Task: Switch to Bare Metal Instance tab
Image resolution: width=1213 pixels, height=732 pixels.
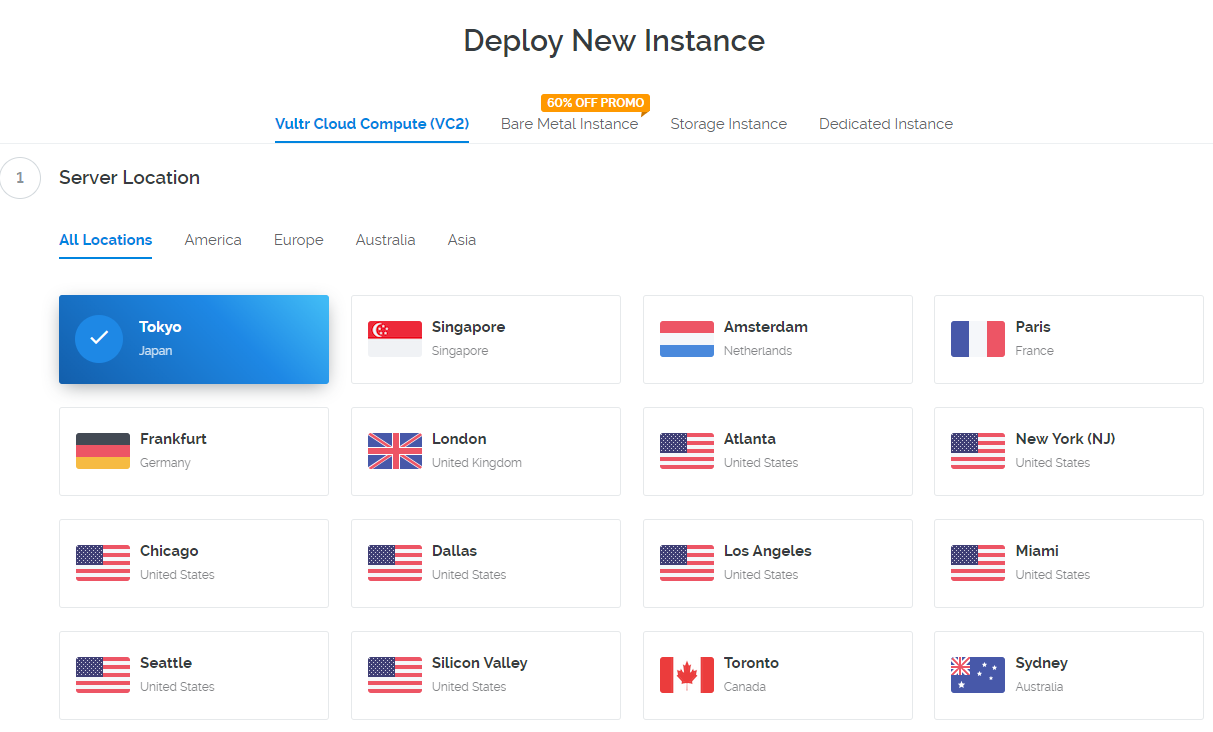Action: [x=569, y=124]
